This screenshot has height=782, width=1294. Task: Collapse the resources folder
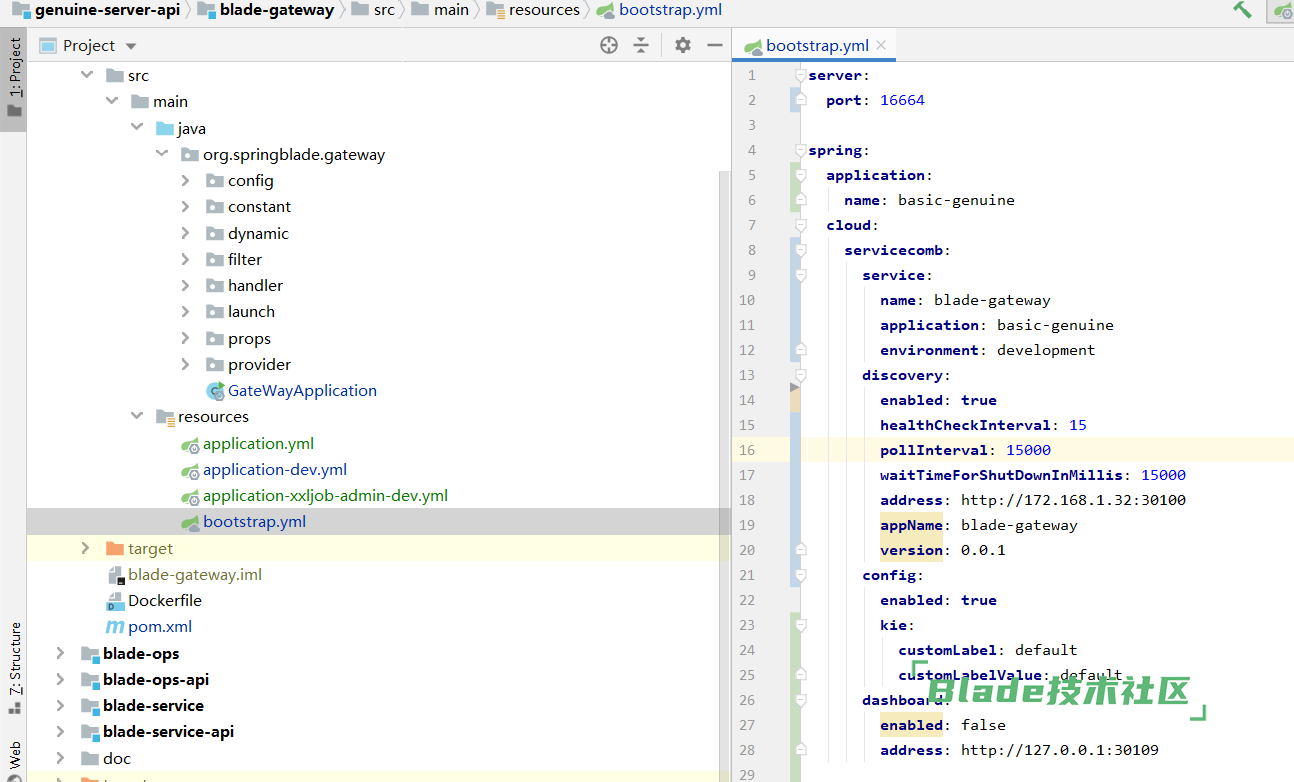point(137,416)
